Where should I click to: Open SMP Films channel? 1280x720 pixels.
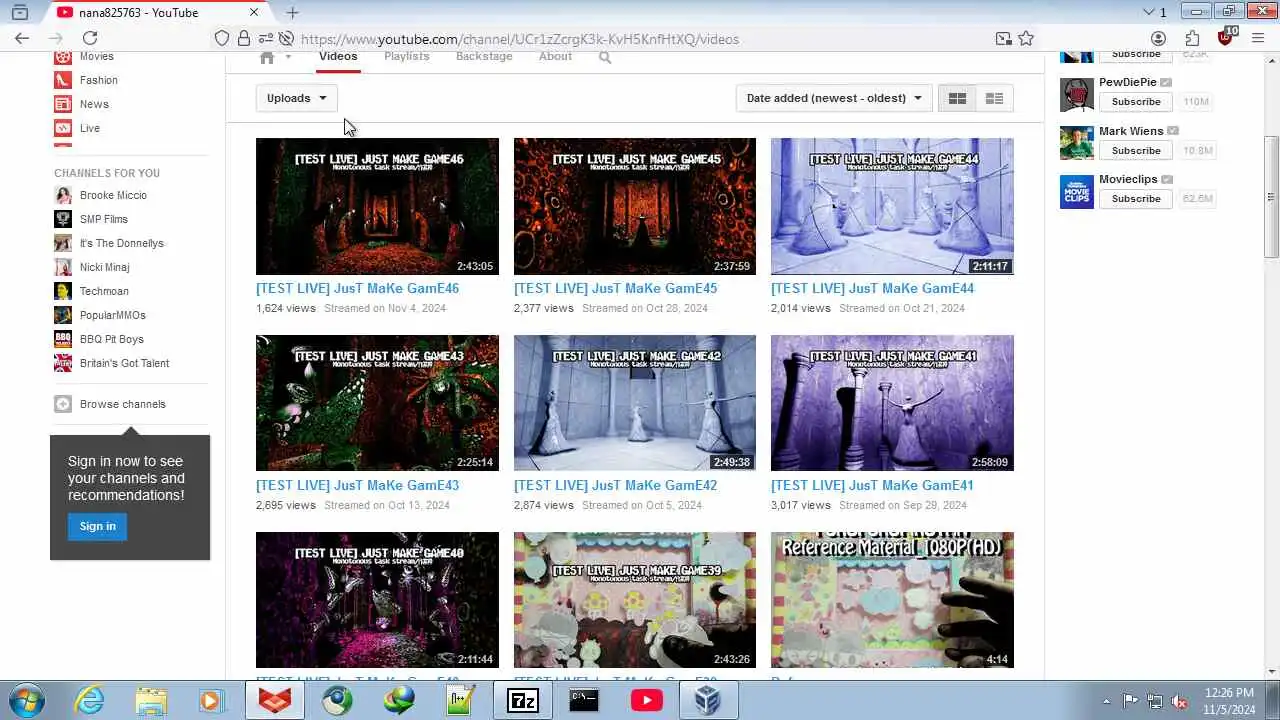[x=104, y=219]
